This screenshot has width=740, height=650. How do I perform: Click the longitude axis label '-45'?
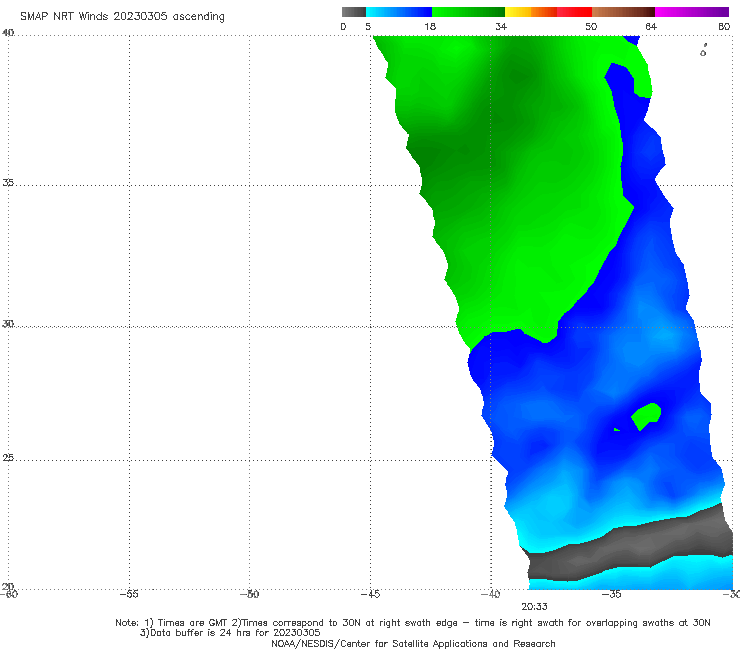370,594
